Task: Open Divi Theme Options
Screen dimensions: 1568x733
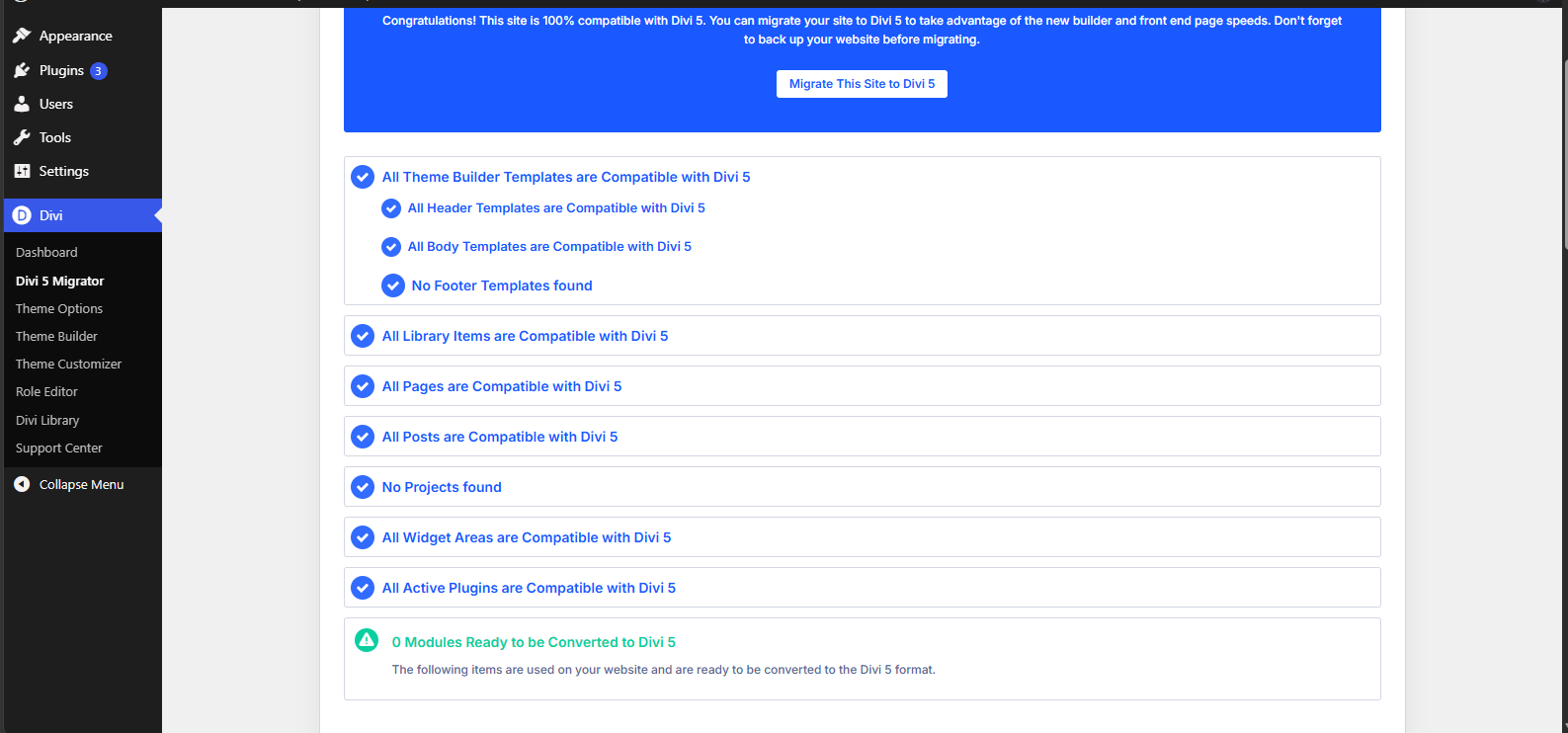Action: (59, 309)
